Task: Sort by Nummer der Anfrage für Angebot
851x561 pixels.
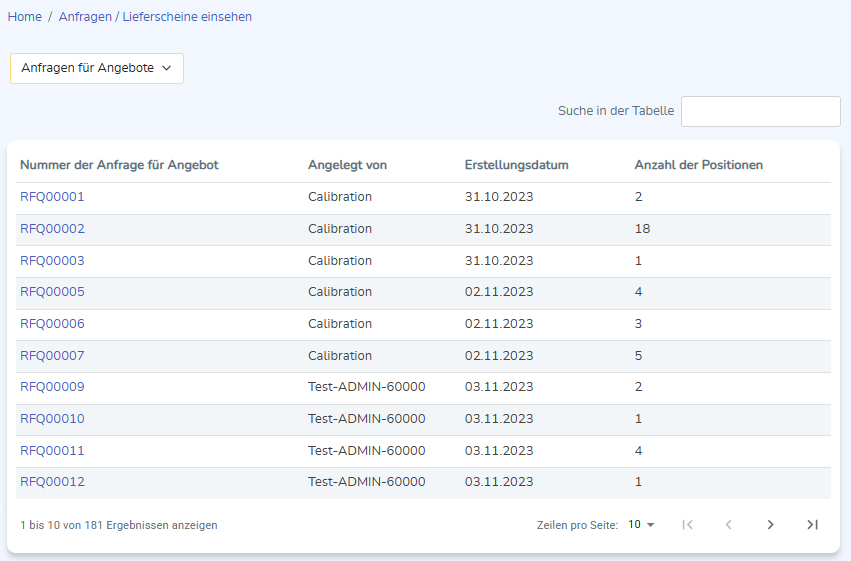Action: [x=119, y=165]
